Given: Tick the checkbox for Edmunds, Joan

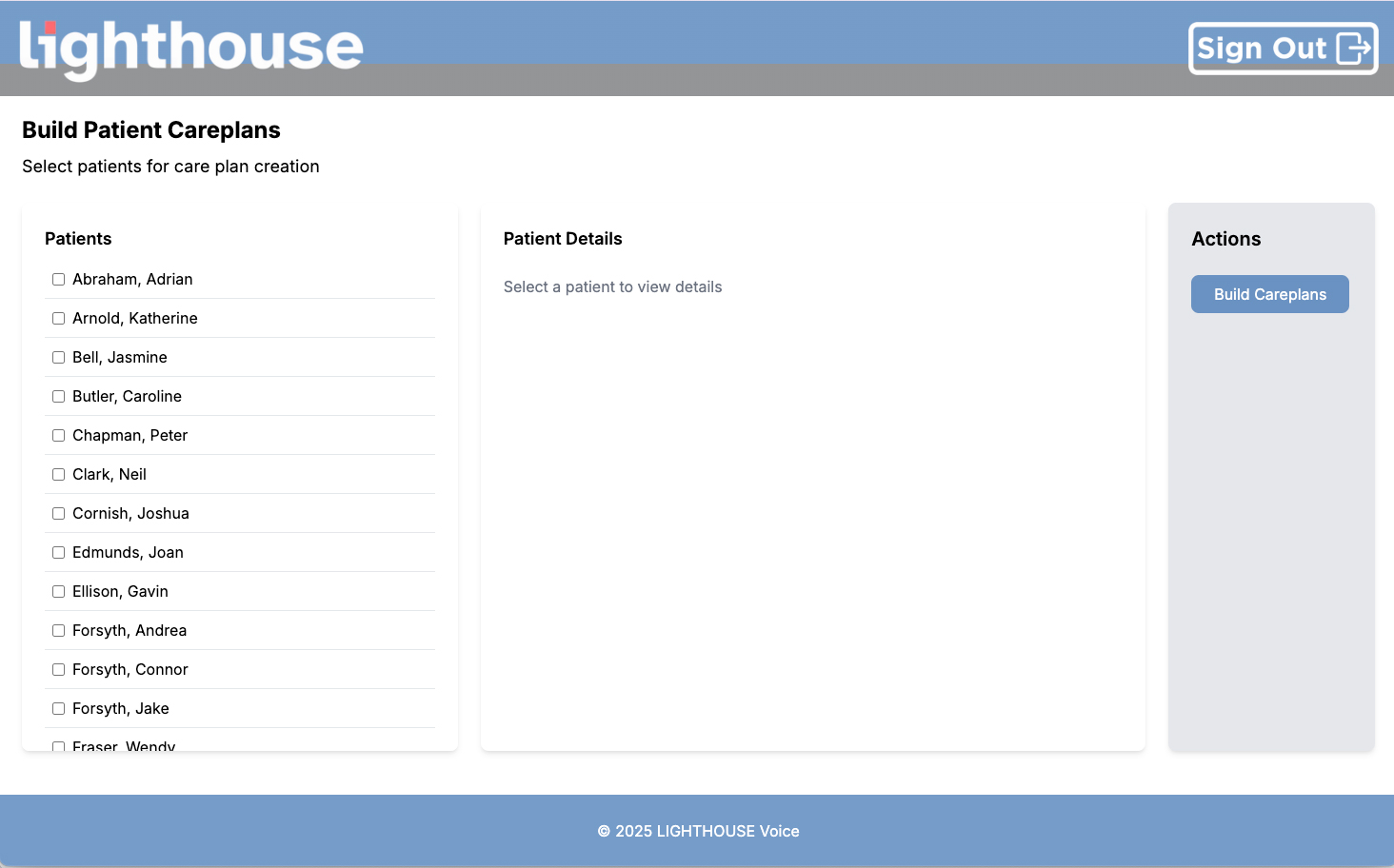Looking at the screenshot, I should coord(58,552).
